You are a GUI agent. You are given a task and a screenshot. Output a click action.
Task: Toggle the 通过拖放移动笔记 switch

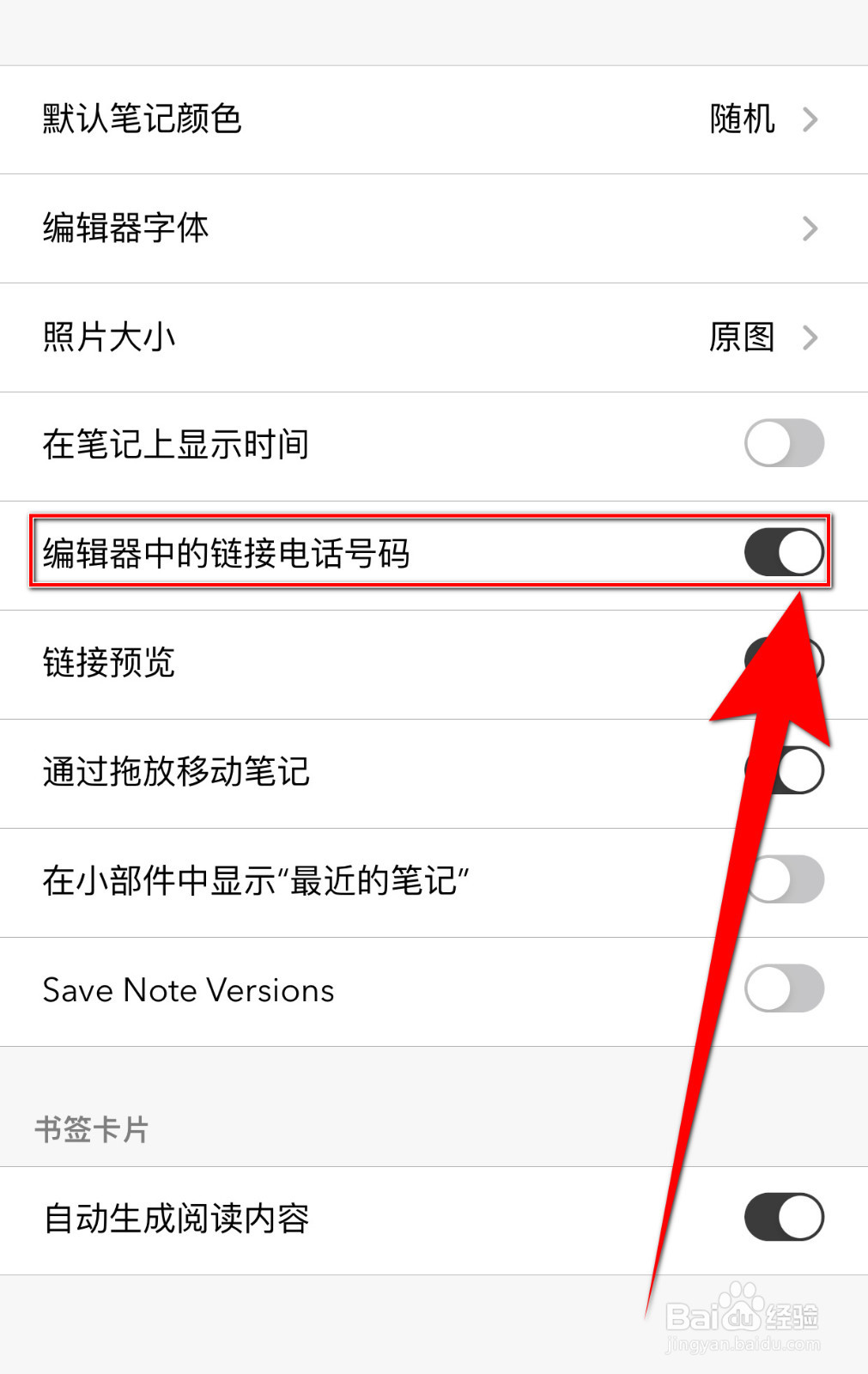tap(784, 770)
